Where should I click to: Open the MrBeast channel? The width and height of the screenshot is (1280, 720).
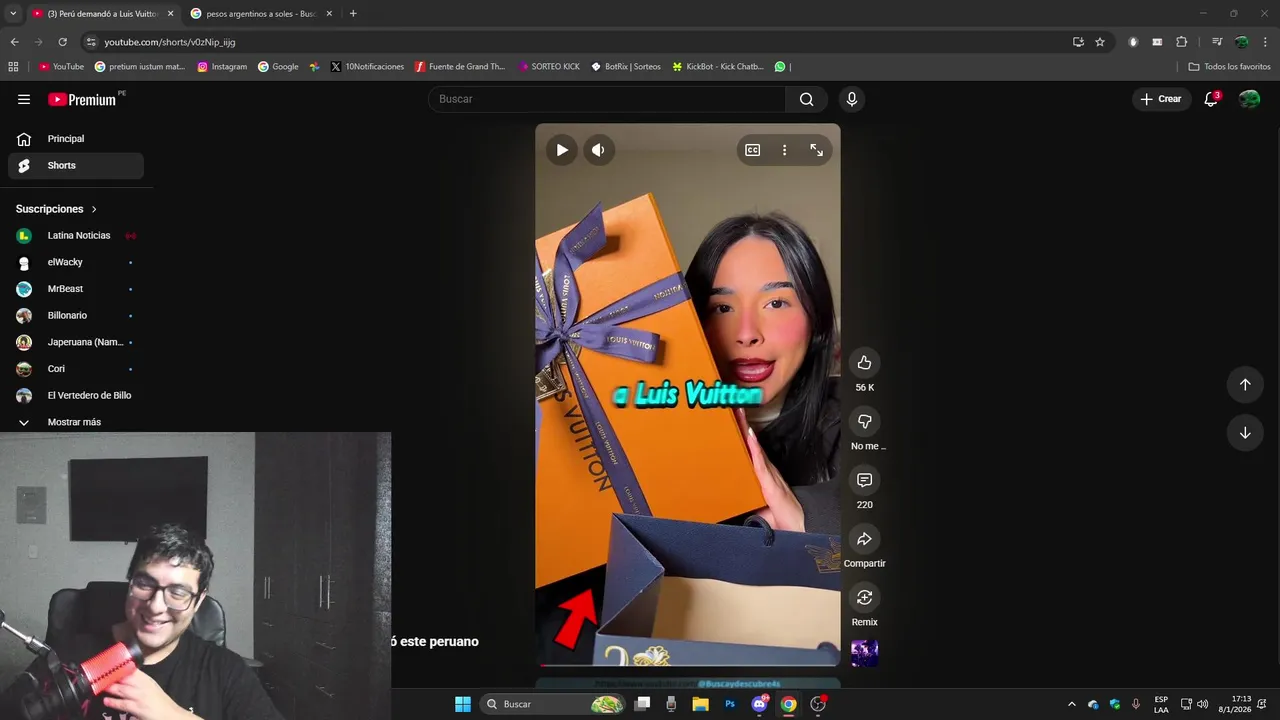click(76, 289)
